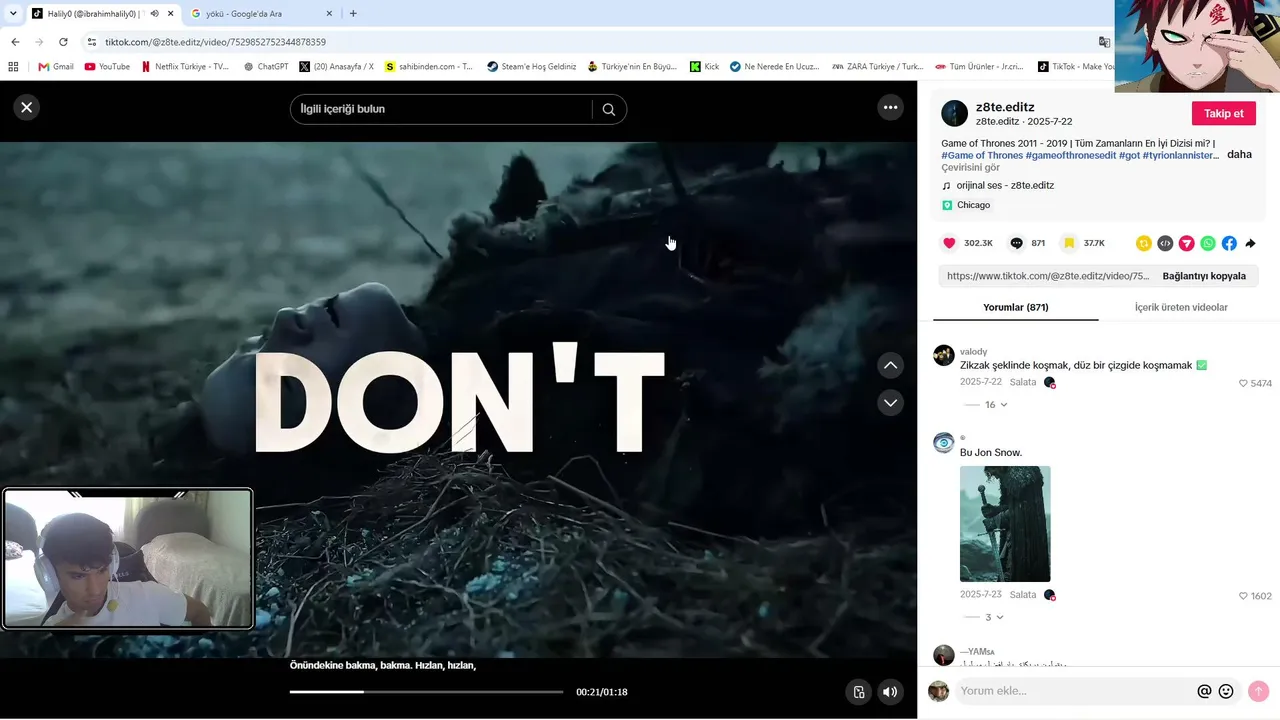Image resolution: width=1280 pixels, height=720 pixels.
Task: View site information icon in address bar
Action: click(92, 42)
